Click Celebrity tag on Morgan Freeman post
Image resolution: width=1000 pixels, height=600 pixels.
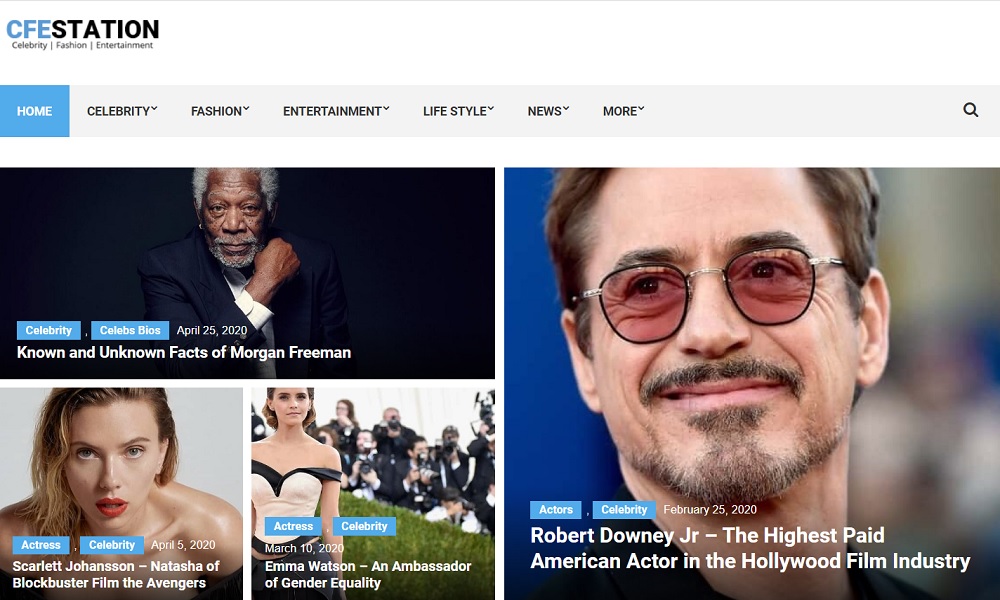click(x=49, y=330)
